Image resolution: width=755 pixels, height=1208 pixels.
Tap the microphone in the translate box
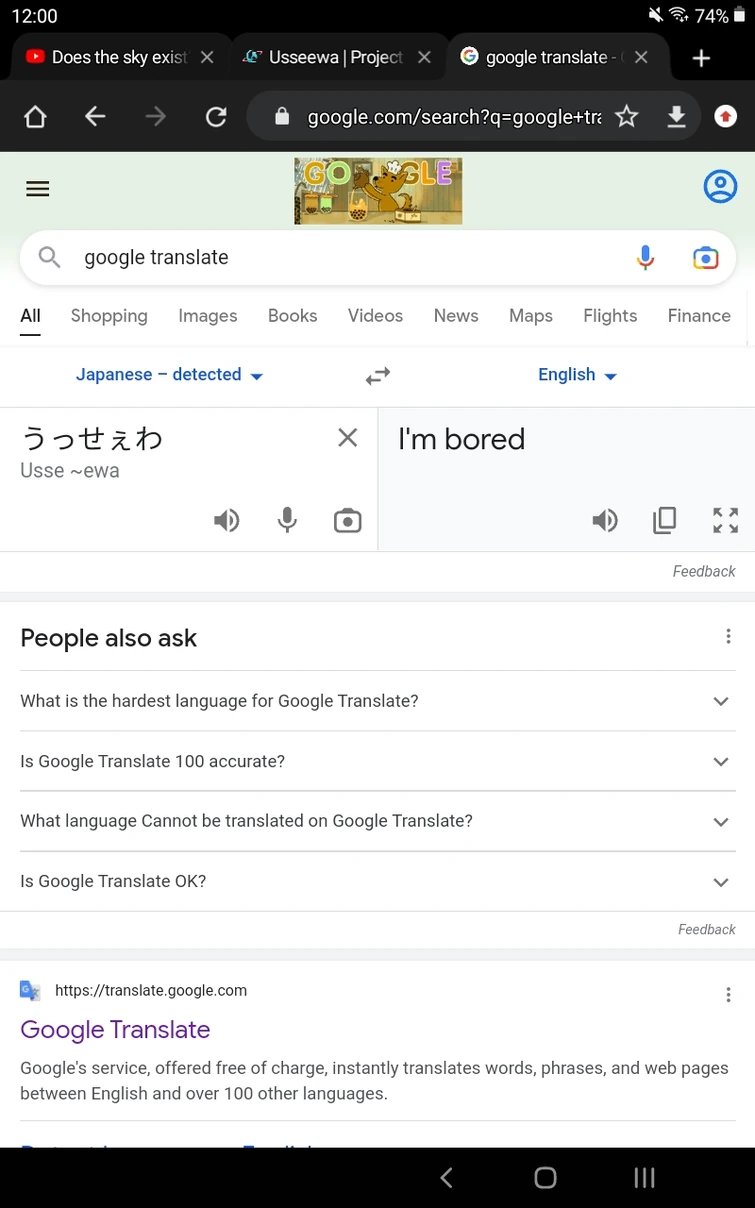coord(287,520)
